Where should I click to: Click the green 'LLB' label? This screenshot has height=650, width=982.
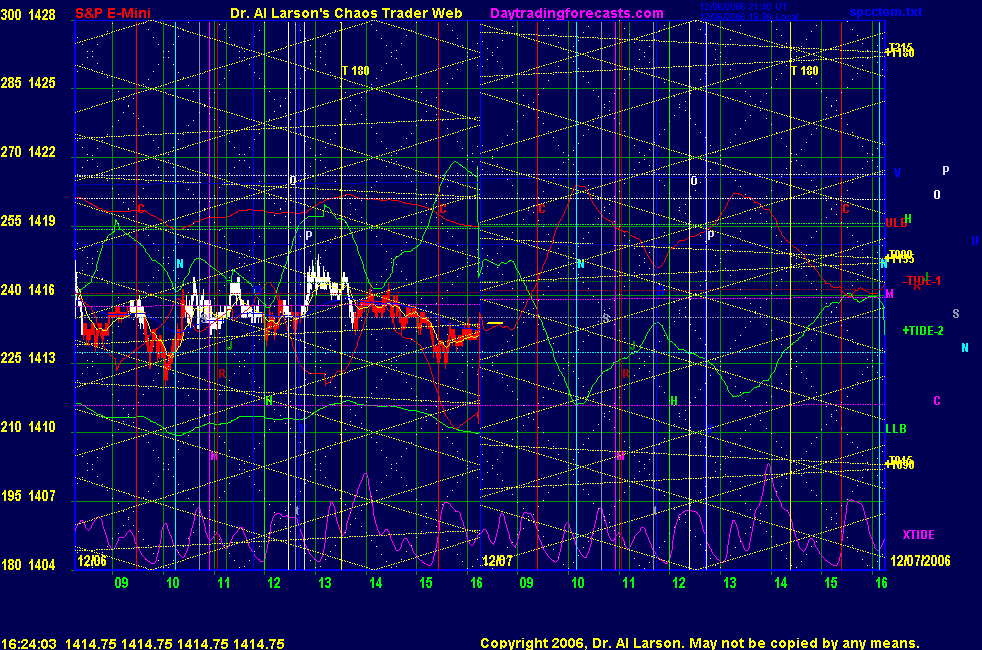pos(896,429)
